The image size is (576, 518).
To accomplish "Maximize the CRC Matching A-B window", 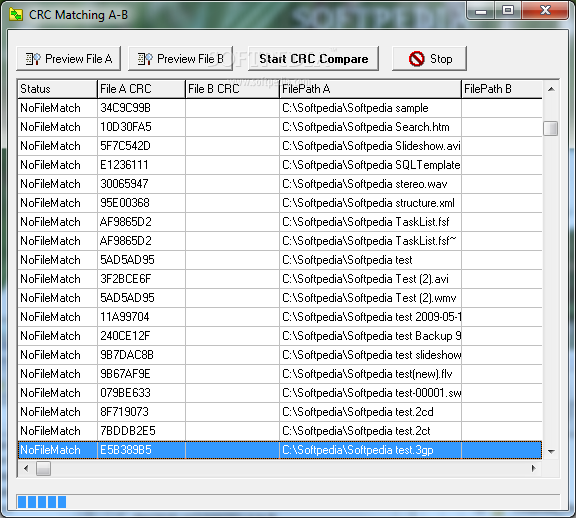I will coord(508,11).
